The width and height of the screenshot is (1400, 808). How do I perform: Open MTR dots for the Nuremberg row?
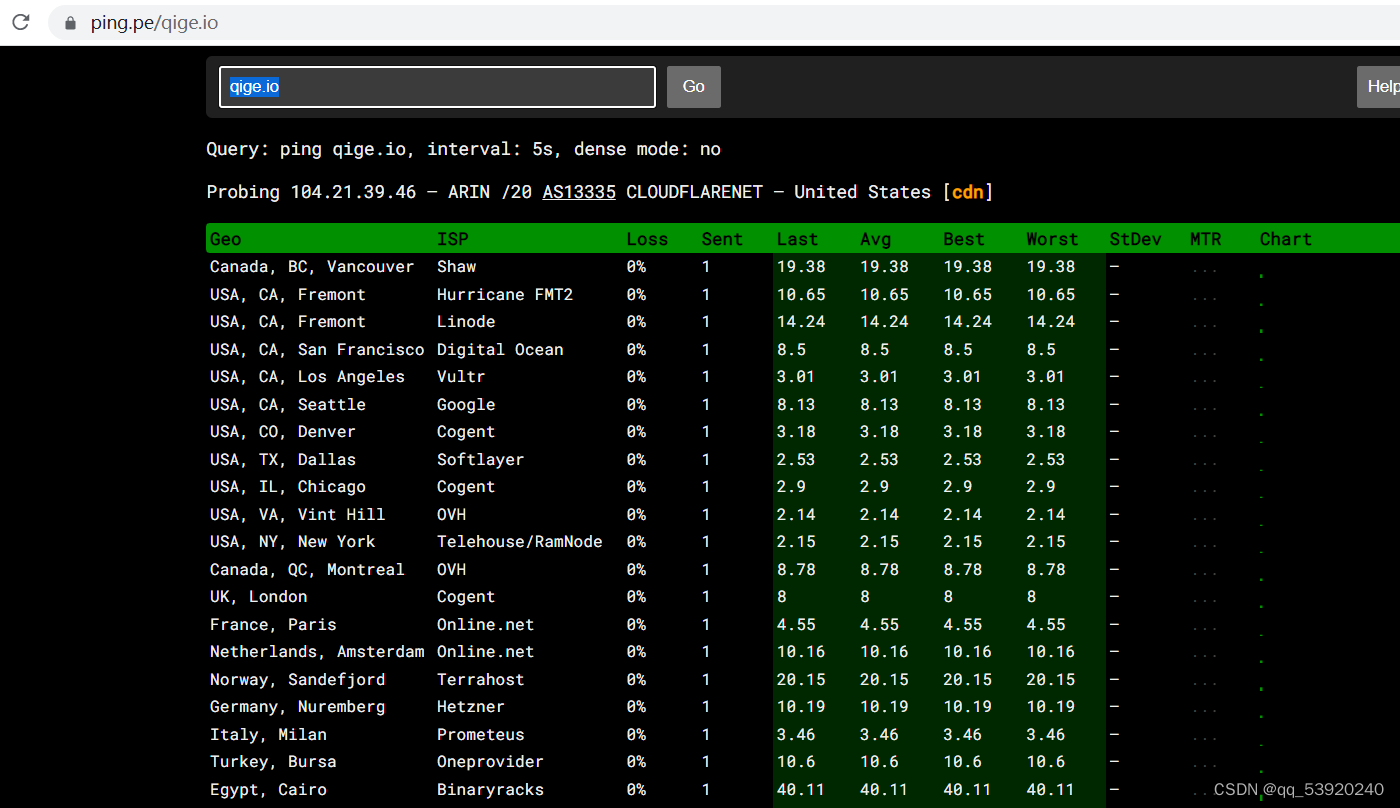[1205, 709]
